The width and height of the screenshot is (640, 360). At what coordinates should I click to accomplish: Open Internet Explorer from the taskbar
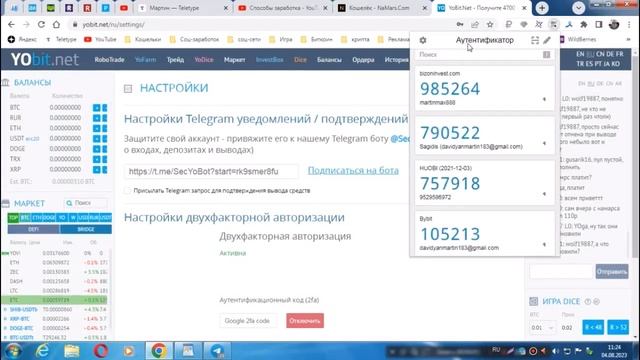(x=42, y=351)
